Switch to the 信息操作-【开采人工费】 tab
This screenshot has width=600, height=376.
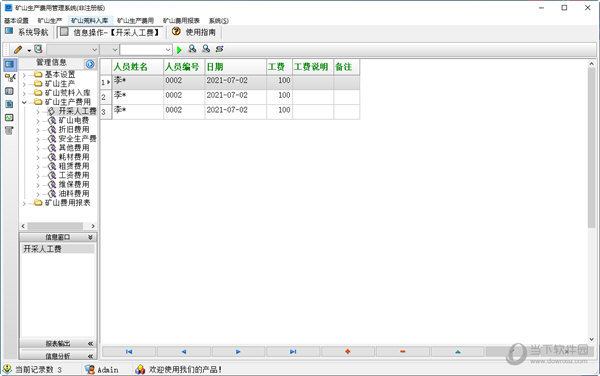(111, 32)
